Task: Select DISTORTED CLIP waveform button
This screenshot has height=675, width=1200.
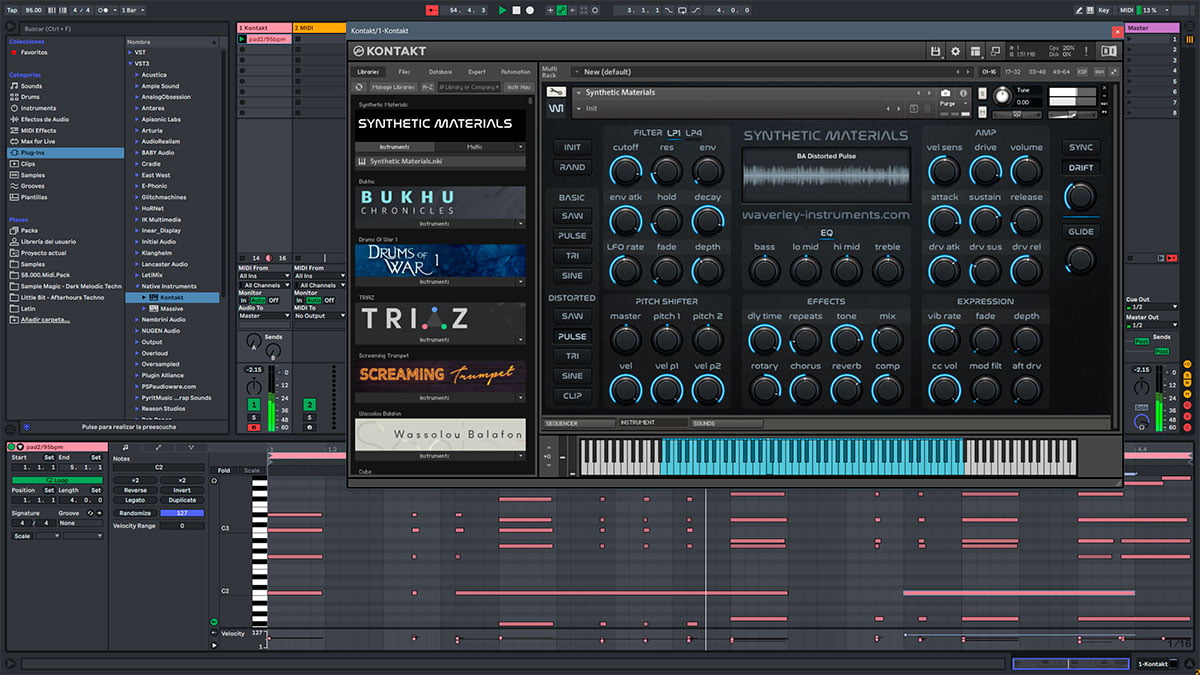Action: [572, 395]
